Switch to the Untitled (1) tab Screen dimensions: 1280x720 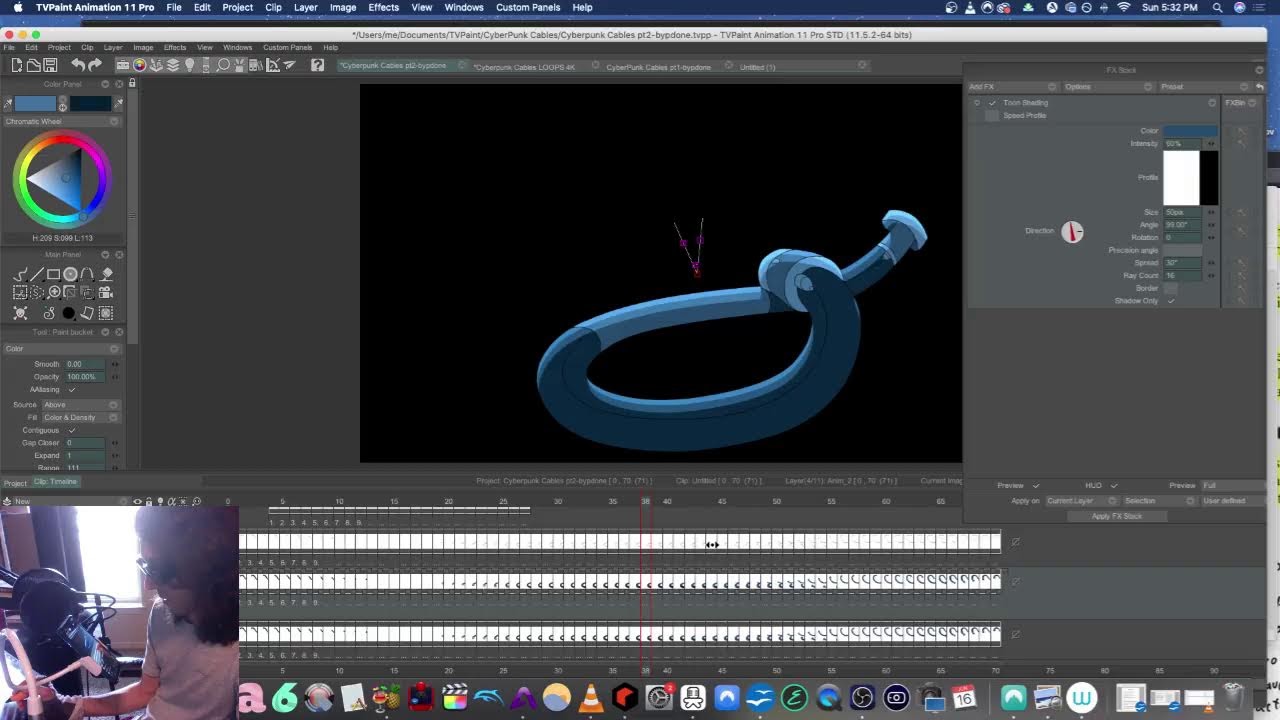757,67
